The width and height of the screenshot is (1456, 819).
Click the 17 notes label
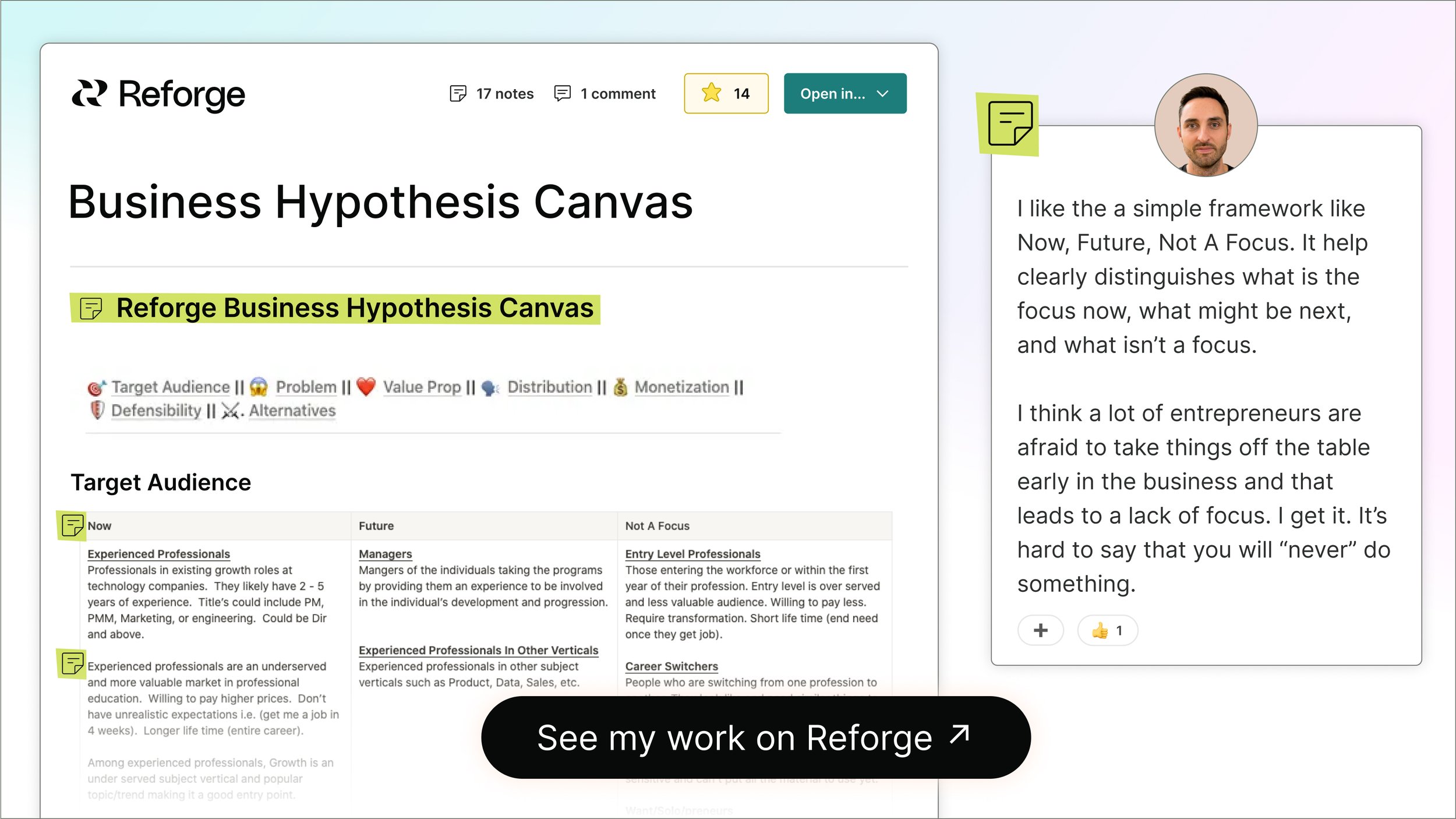504,94
